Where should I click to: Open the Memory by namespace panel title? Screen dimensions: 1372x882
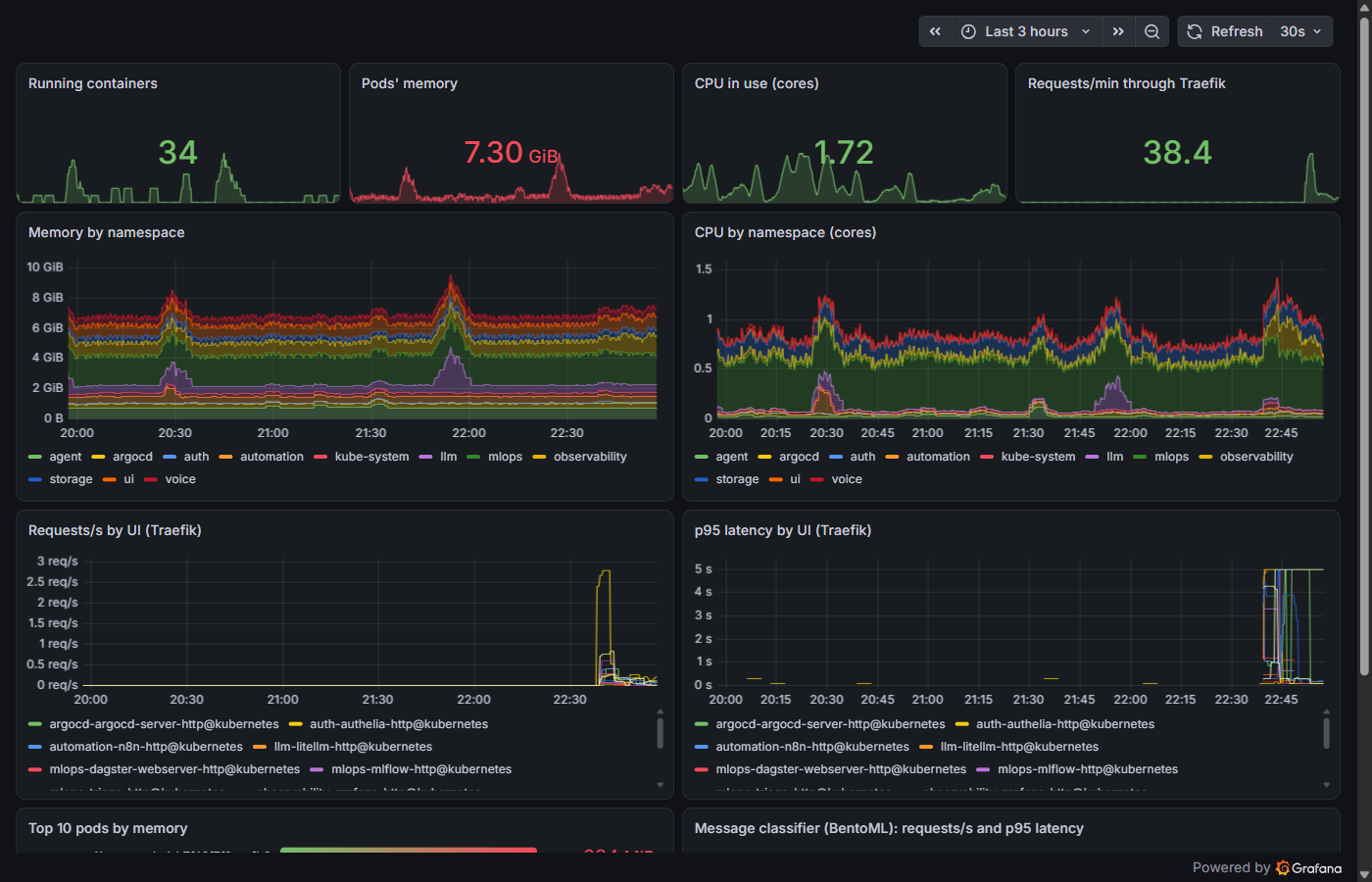point(107,232)
